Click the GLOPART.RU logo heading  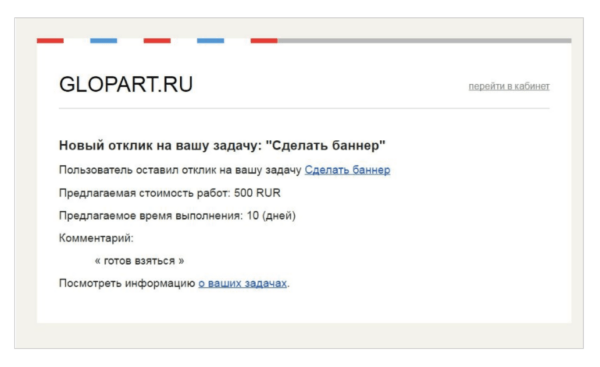126,84
